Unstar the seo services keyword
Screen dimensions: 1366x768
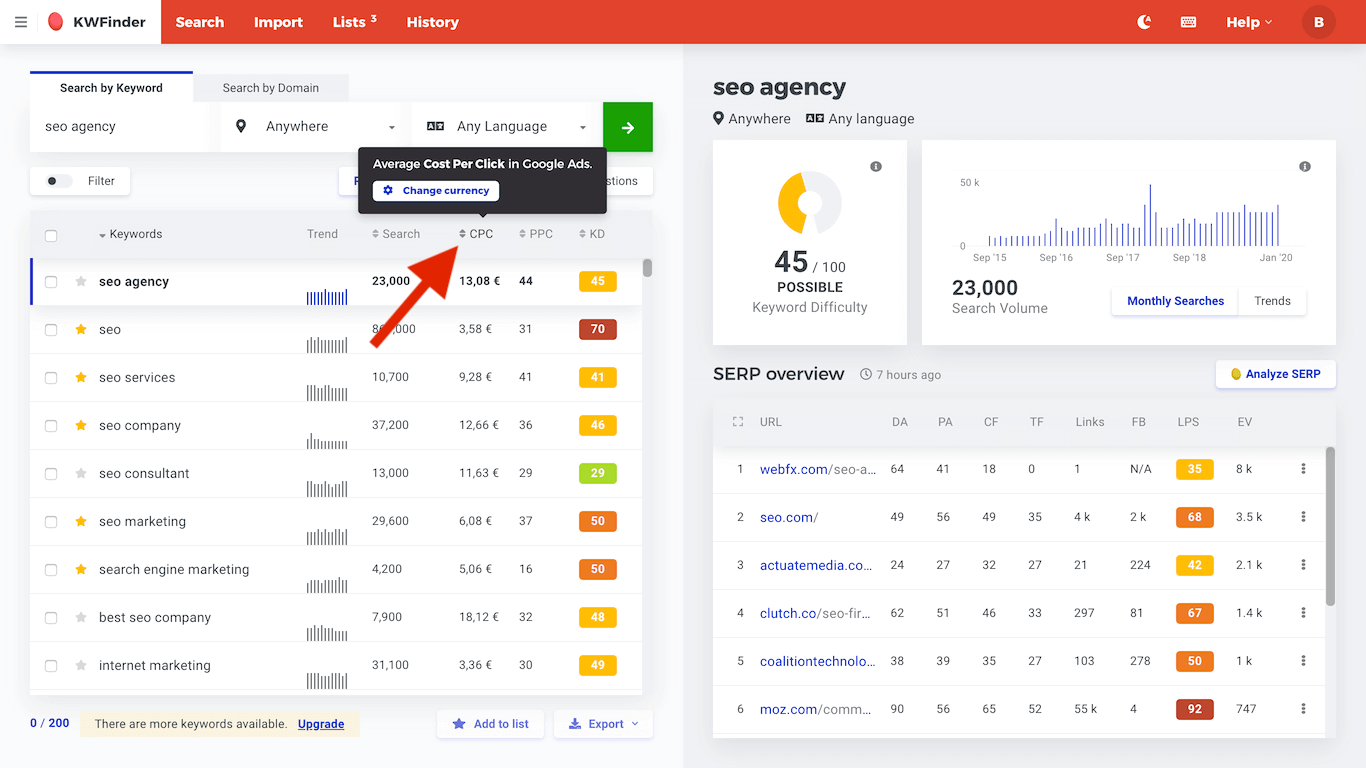point(81,377)
